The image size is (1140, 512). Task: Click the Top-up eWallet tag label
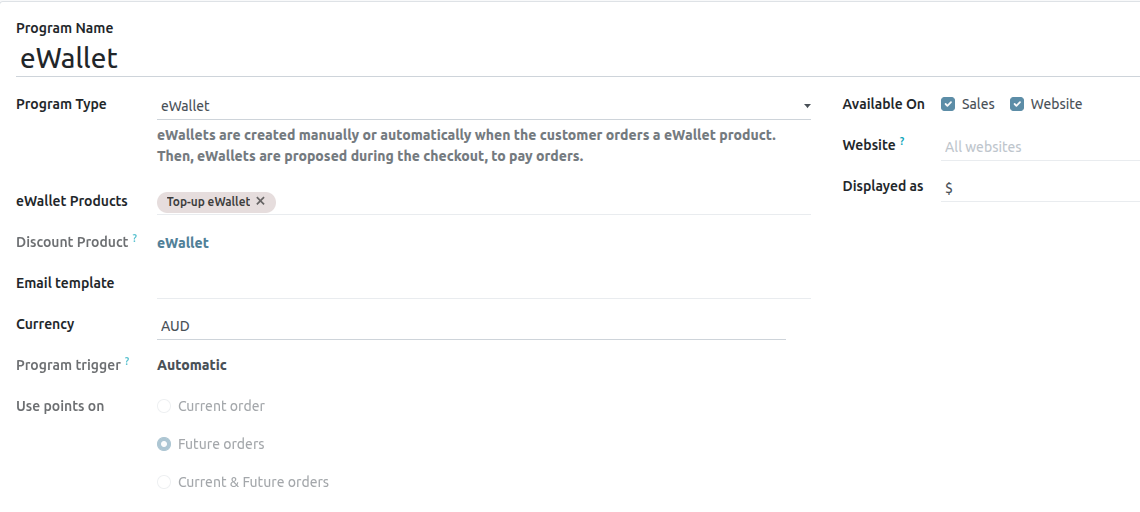tap(208, 201)
